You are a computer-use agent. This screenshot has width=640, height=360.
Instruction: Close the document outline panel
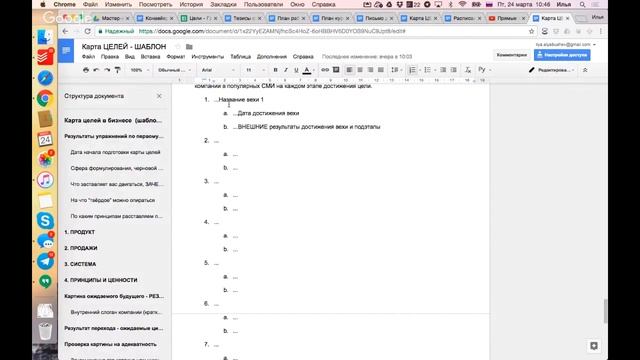click(x=159, y=96)
